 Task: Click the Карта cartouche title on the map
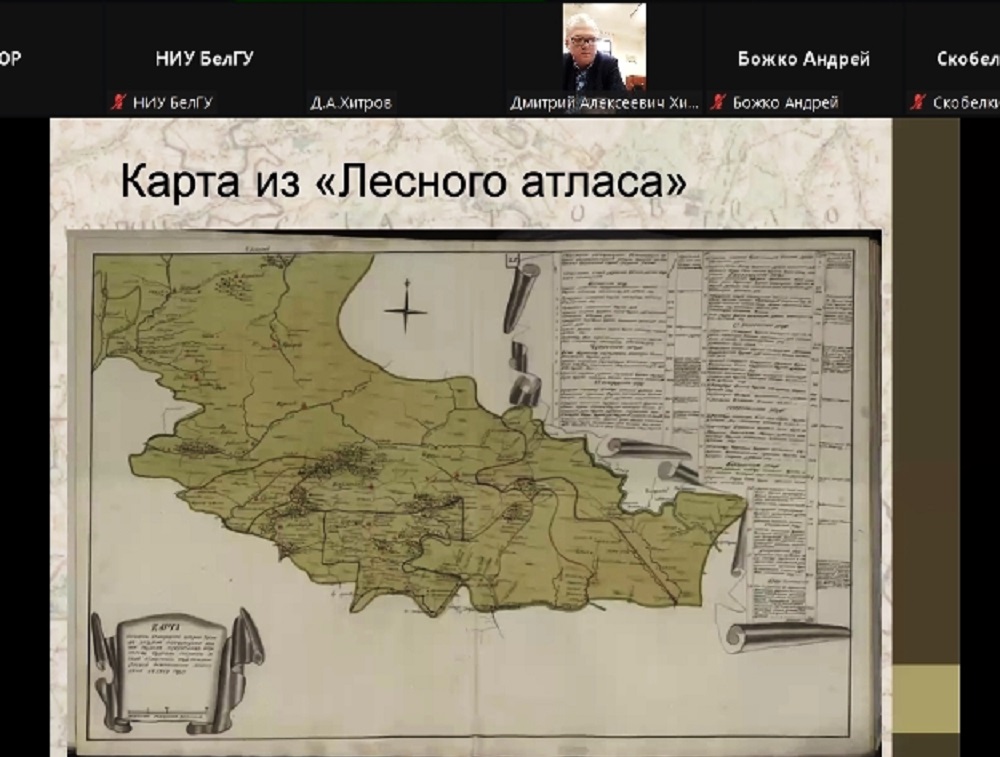coord(166,628)
